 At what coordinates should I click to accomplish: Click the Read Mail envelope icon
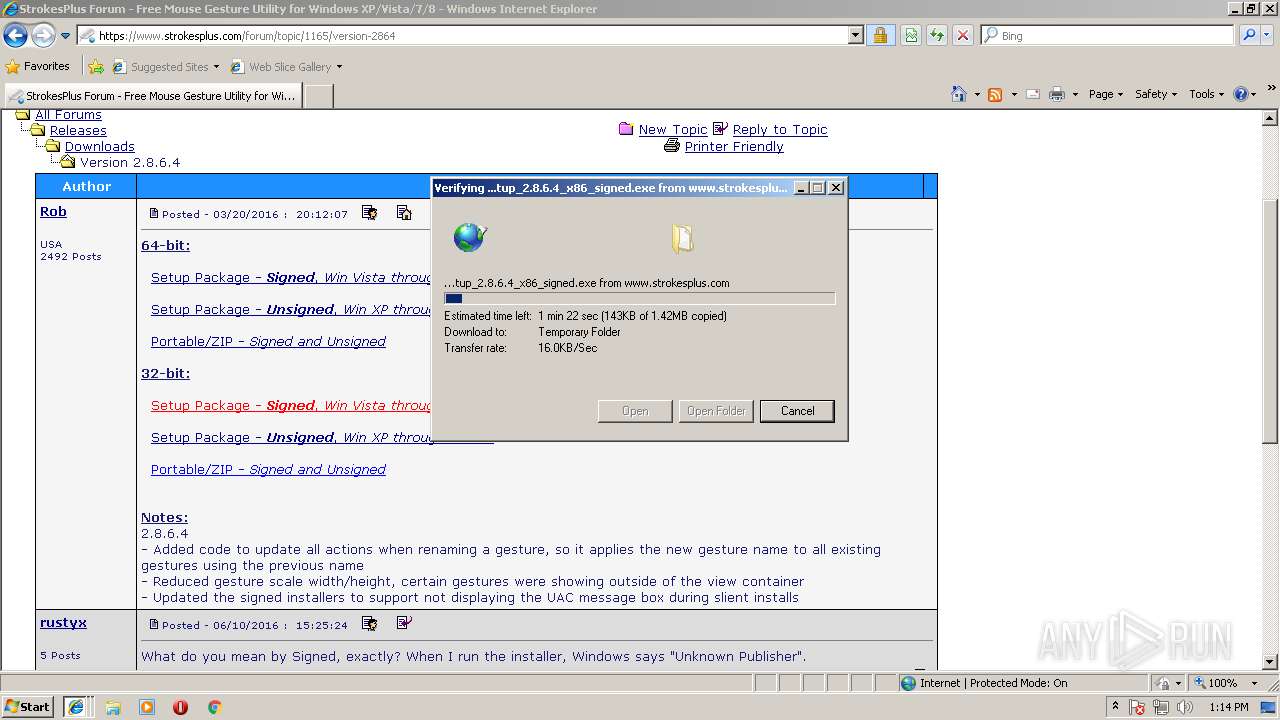1033,94
